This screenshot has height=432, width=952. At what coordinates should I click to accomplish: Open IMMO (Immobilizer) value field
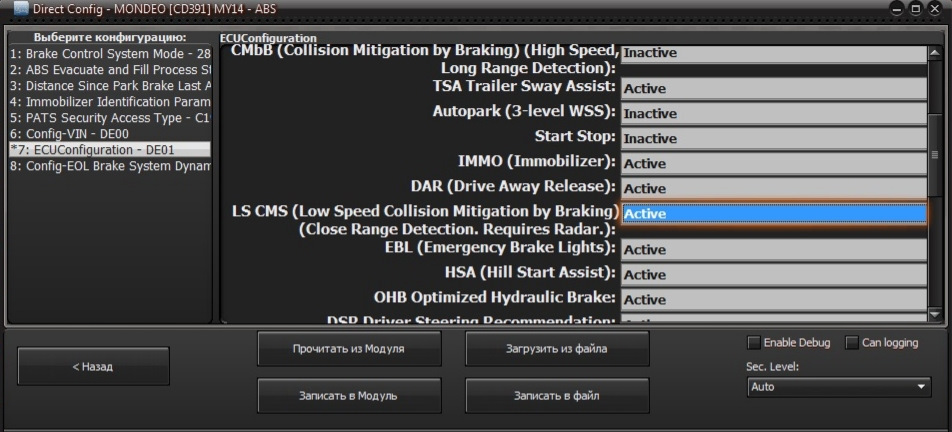(x=774, y=163)
